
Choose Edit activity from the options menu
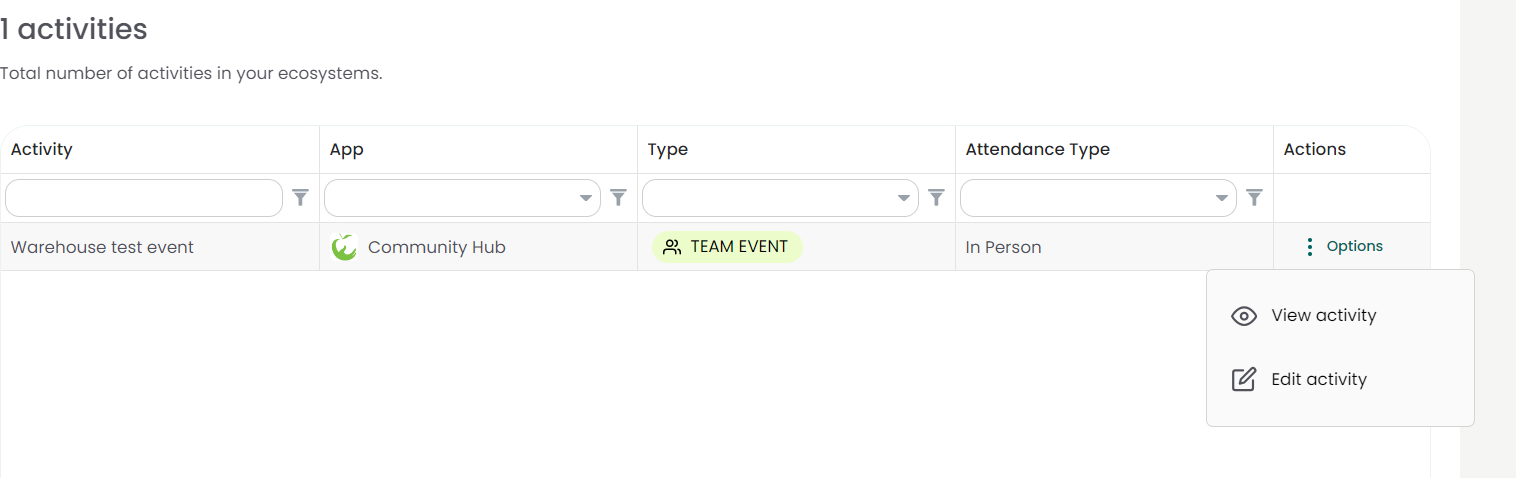pyautogui.click(x=1318, y=380)
